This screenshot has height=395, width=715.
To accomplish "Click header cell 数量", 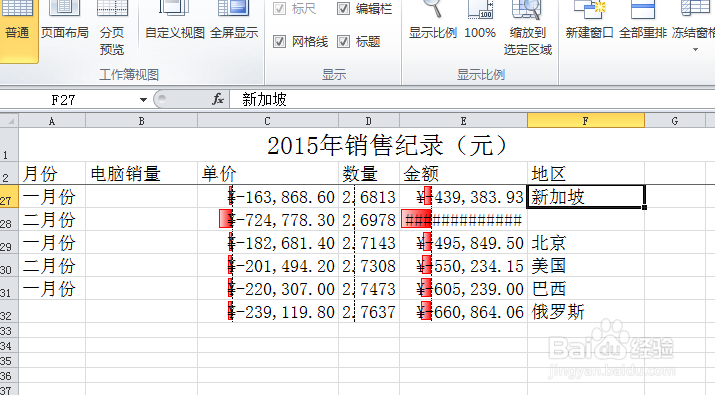I will [x=369, y=173].
